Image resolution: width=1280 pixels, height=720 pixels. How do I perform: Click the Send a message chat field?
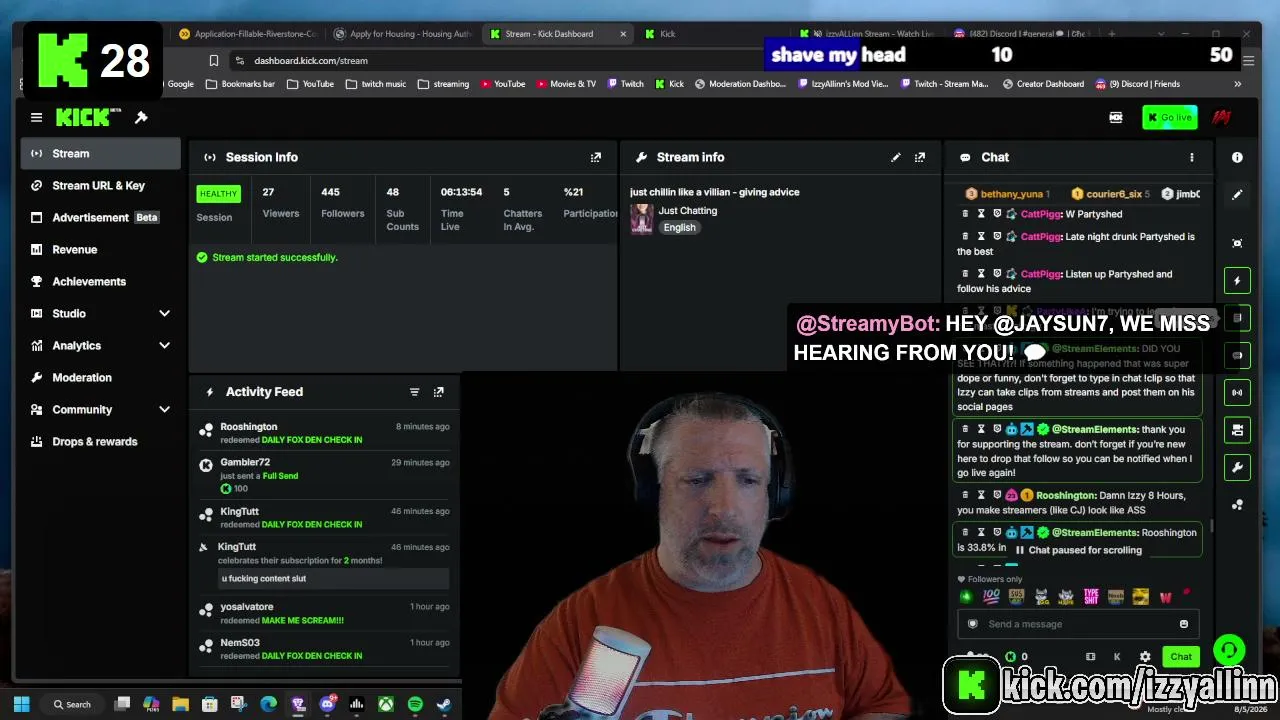[x=1077, y=624]
